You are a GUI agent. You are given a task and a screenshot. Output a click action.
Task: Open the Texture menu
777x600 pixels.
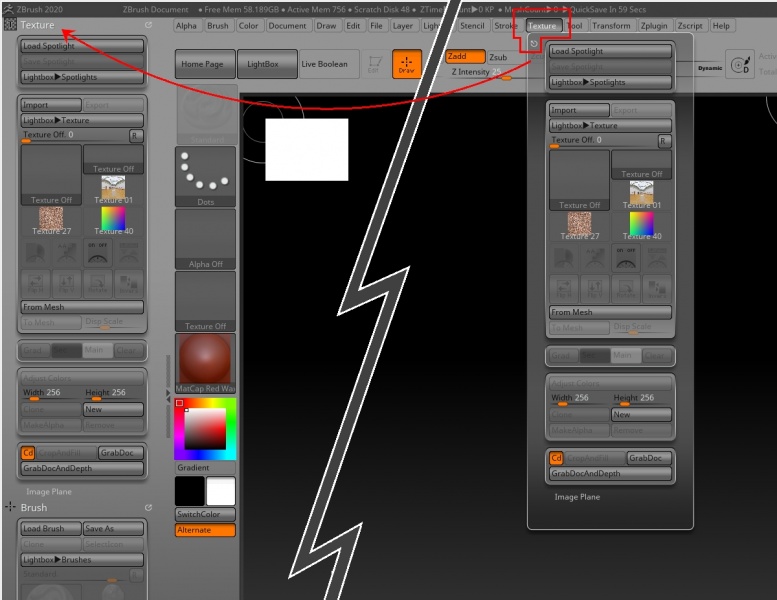[x=542, y=26]
